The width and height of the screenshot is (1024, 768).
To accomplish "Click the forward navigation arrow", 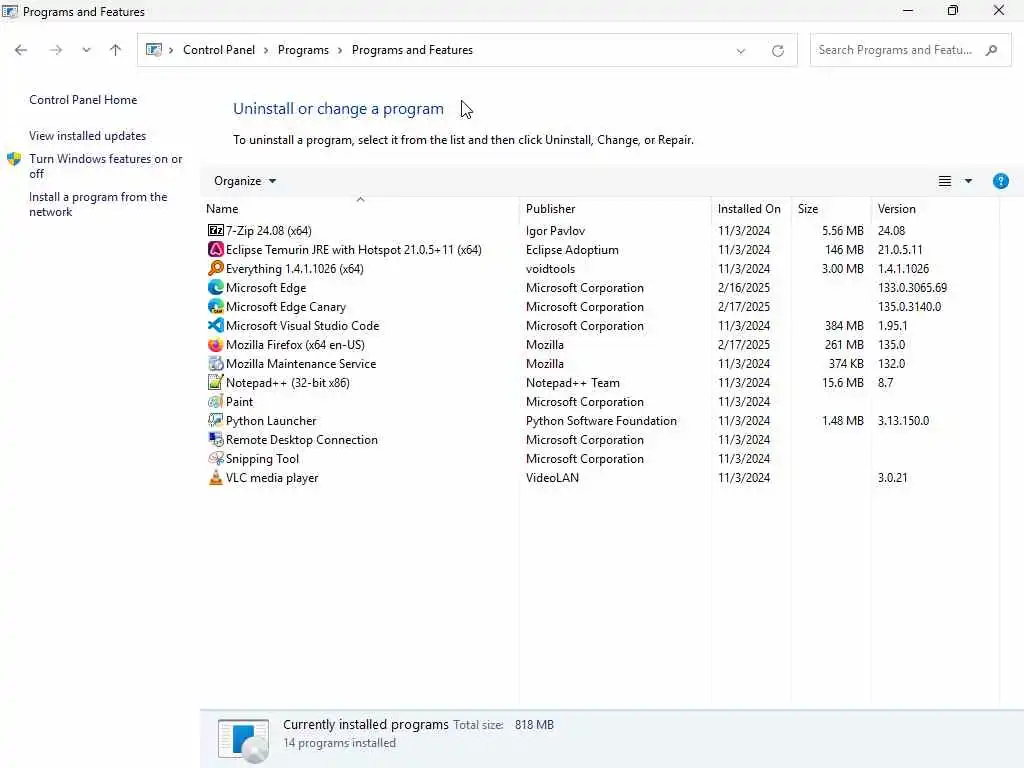I will (56, 50).
